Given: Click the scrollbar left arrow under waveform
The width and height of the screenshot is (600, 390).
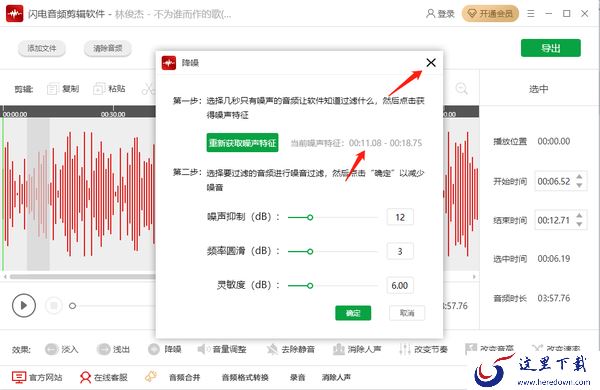Looking at the screenshot, I should (x=5, y=276).
